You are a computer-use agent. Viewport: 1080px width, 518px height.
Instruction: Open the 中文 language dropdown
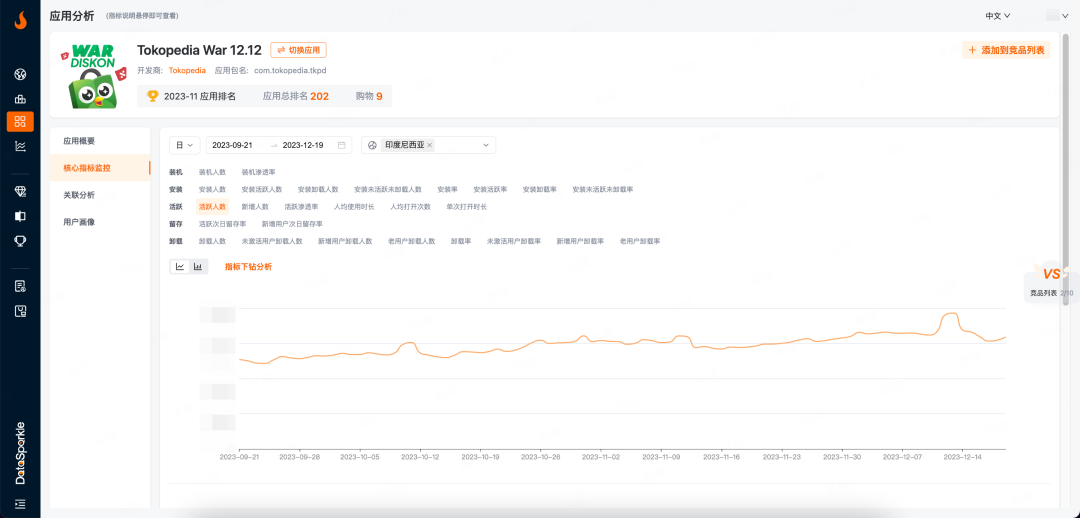tap(997, 16)
